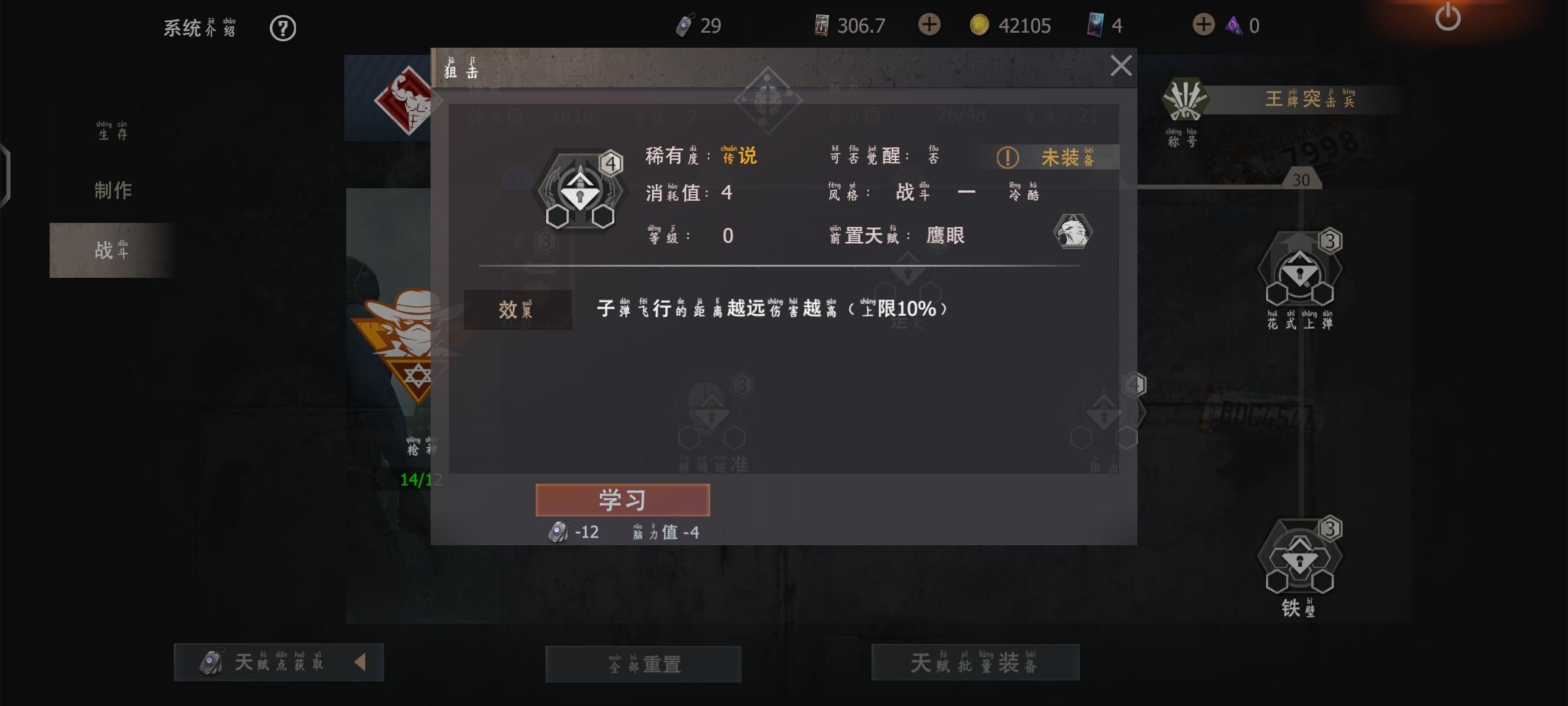Click the 全部重置 reset all button
The height and width of the screenshot is (706, 1568).
point(644,664)
